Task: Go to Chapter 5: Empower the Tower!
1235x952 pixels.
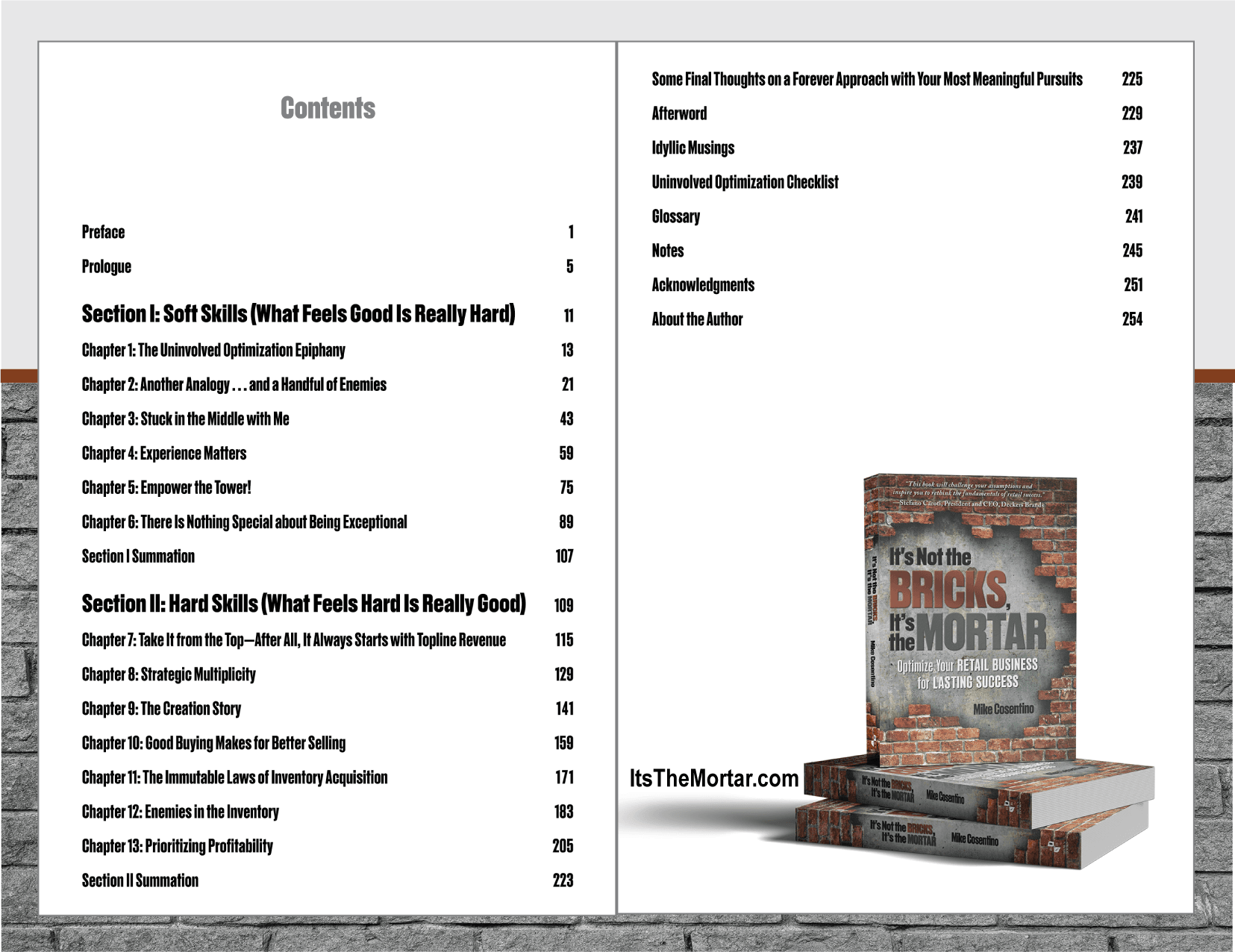Action: [x=166, y=487]
